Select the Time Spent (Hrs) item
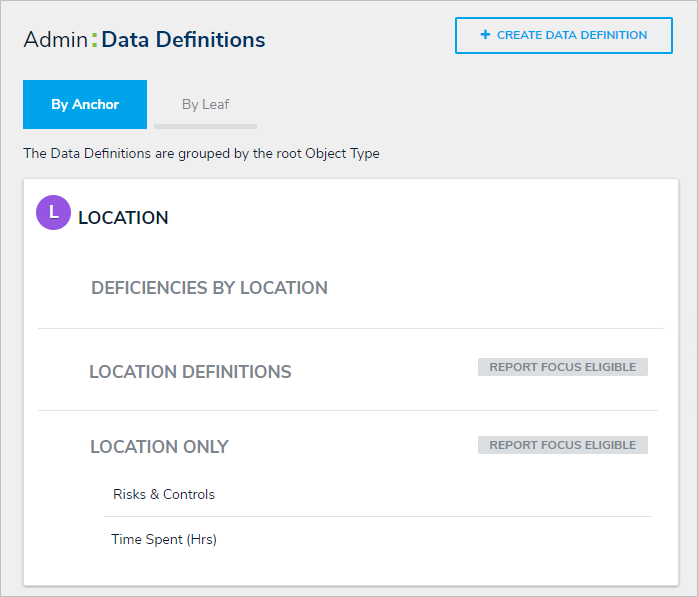Screen dimensions: 698x597 coord(164,540)
